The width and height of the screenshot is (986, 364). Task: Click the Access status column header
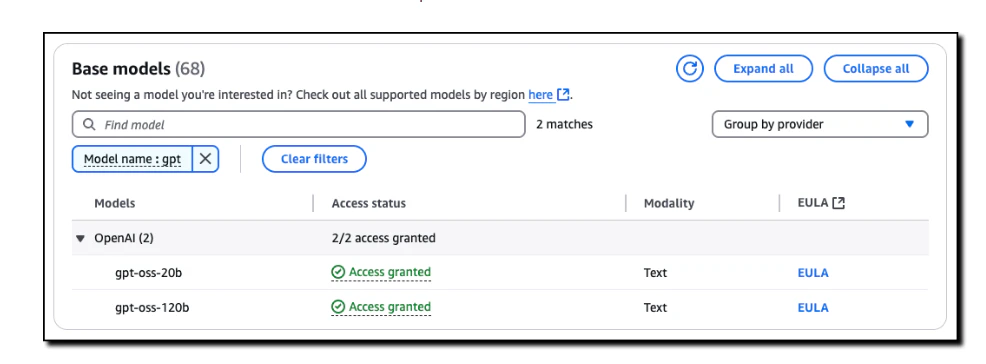pos(368,203)
